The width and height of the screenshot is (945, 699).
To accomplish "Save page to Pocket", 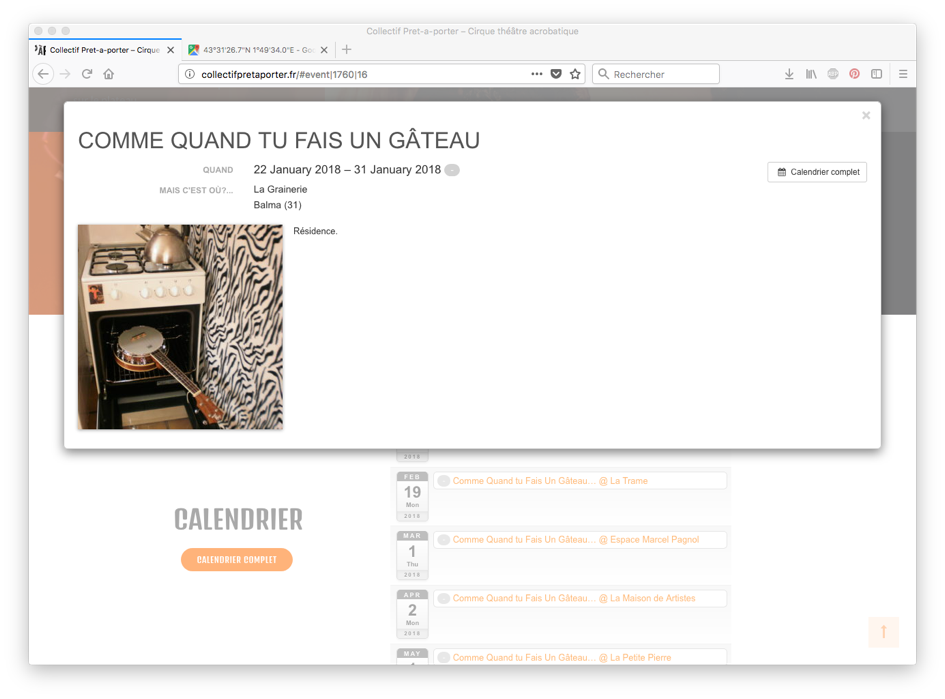I will pos(556,74).
